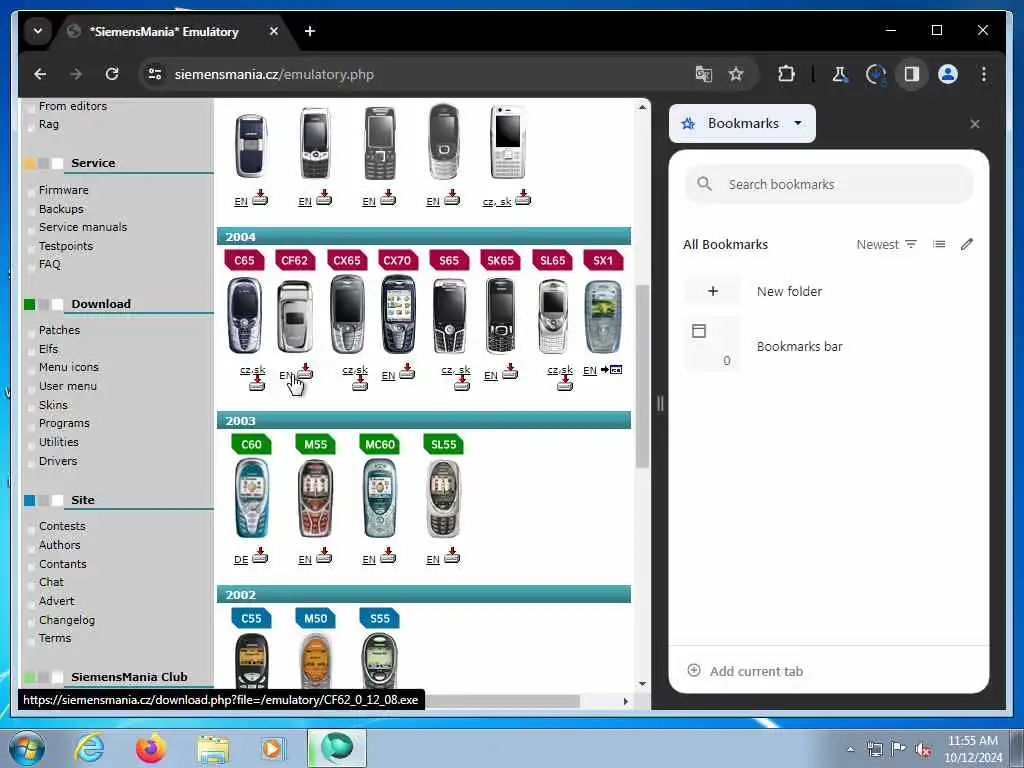
Task: Launch Internet Explorer from taskbar
Action: [x=89, y=748]
